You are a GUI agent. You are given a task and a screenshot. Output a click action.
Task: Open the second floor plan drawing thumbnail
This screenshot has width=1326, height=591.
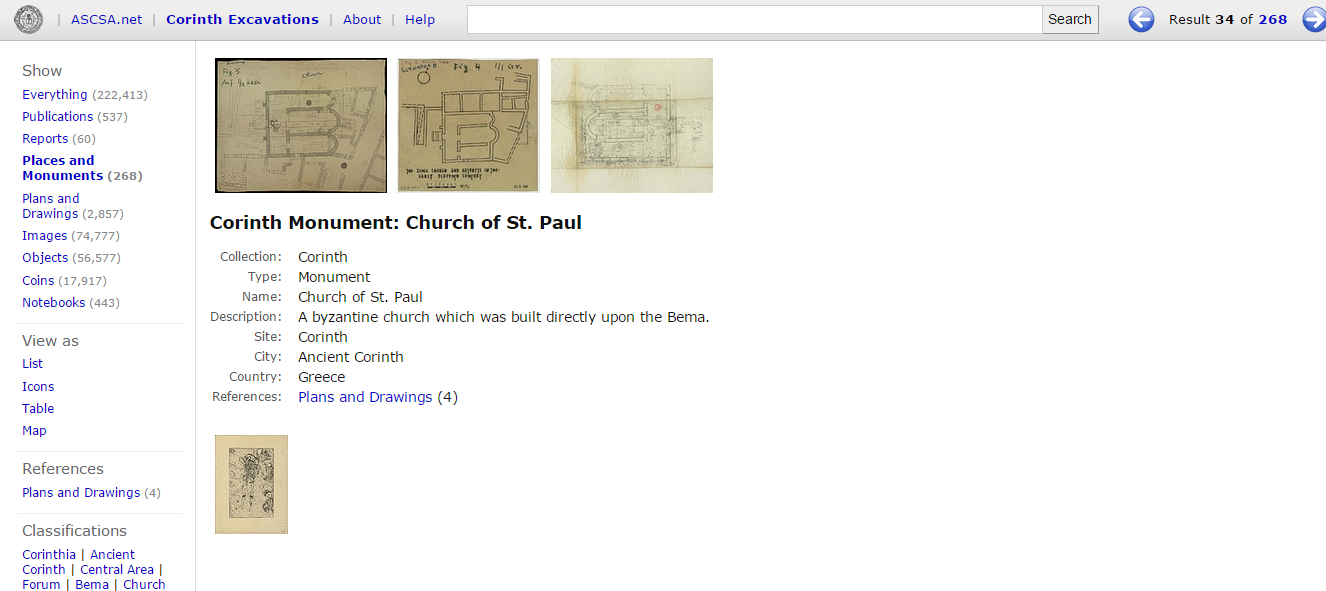tap(468, 125)
